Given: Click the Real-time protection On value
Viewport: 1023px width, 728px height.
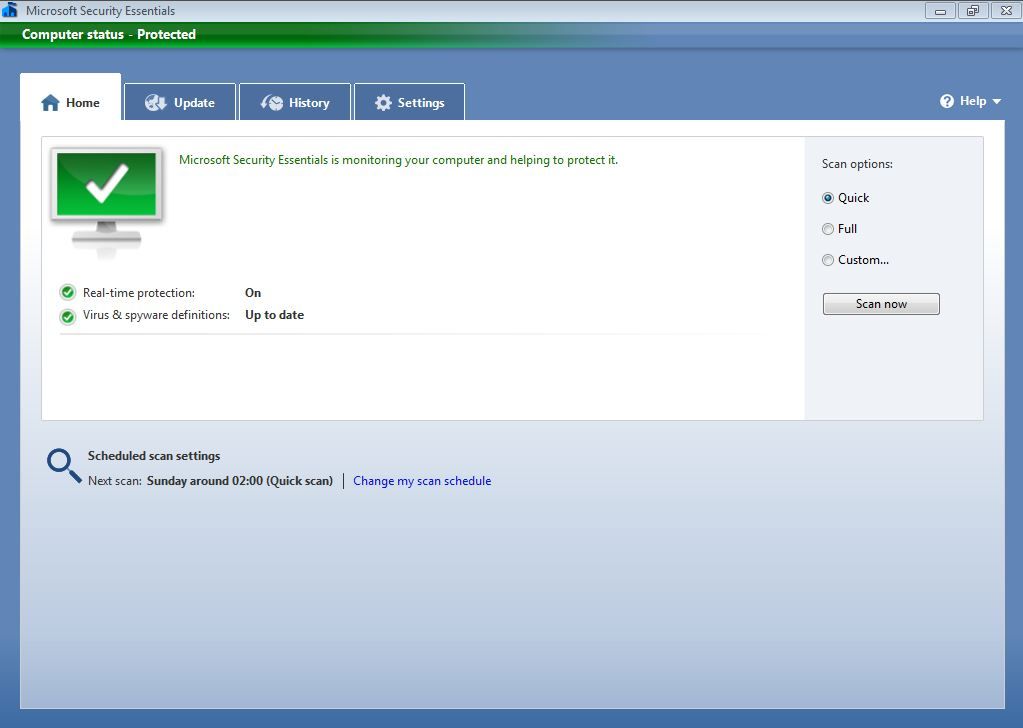Looking at the screenshot, I should [253, 293].
